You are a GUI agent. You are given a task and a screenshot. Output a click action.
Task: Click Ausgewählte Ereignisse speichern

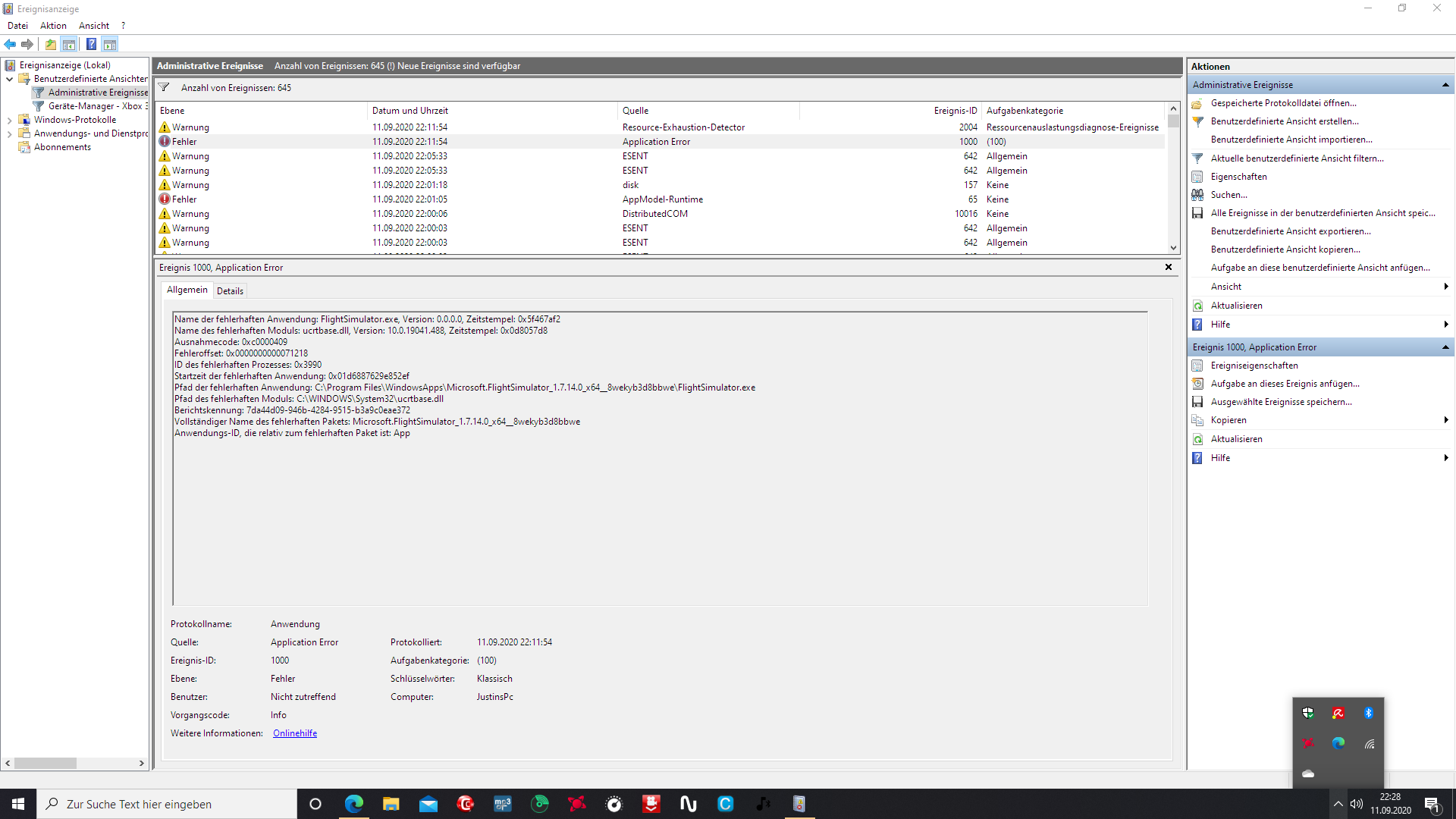(x=1282, y=402)
